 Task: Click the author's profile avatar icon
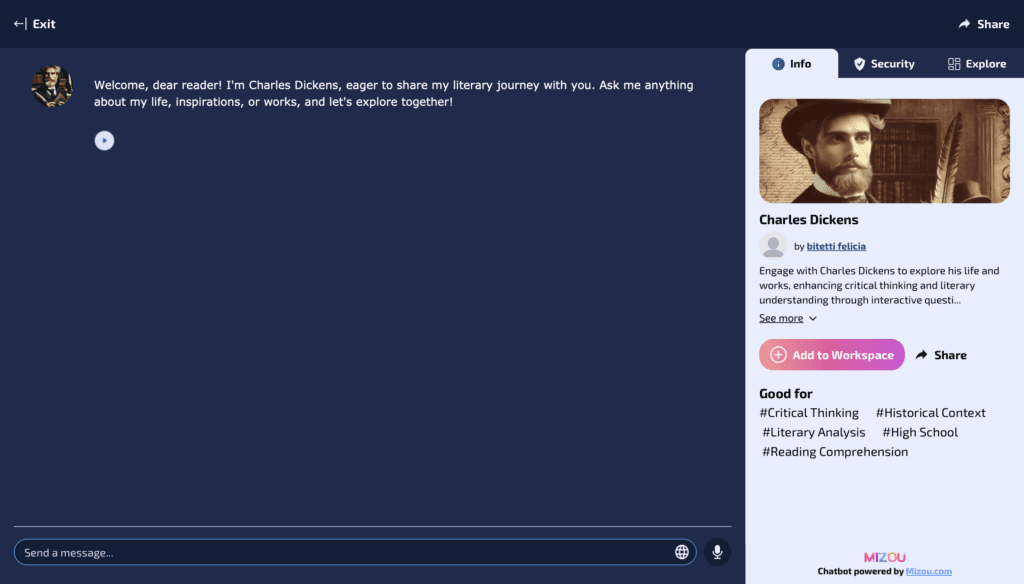tap(773, 246)
